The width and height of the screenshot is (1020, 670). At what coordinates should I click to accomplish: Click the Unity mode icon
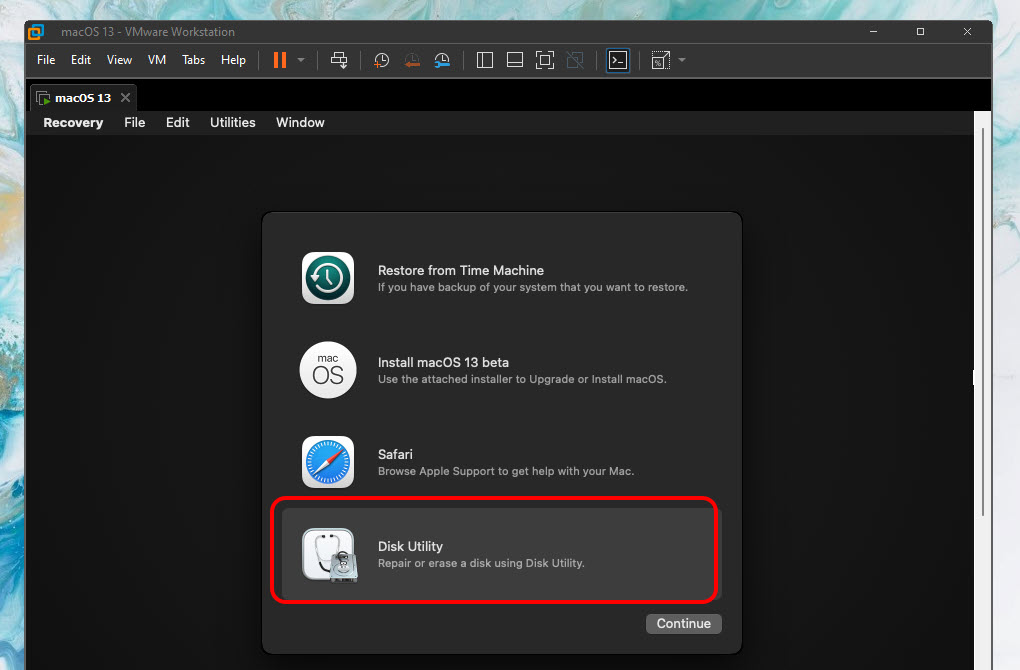coord(575,60)
